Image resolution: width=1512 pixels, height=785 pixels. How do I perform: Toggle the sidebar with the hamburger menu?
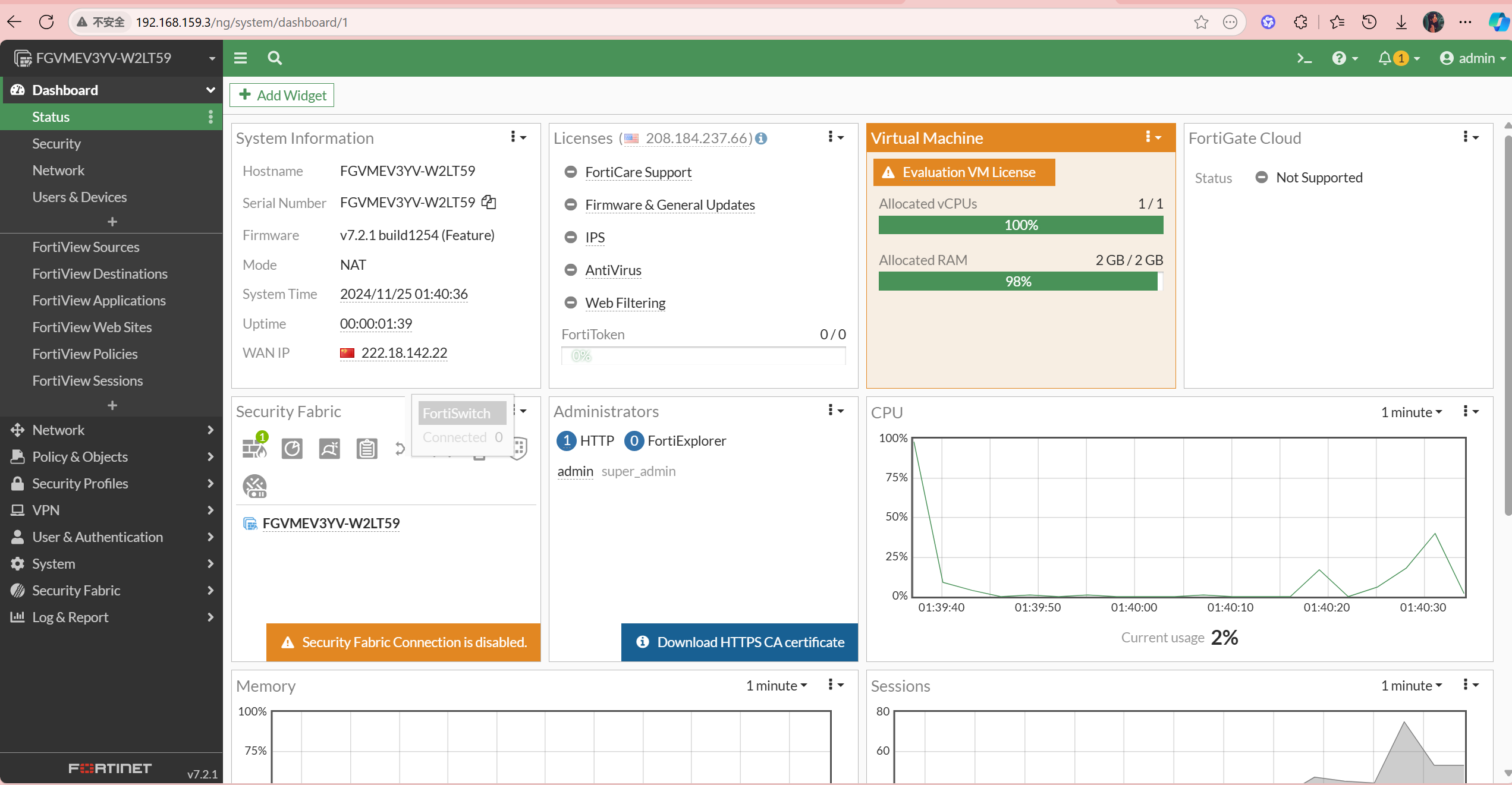click(x=240, y=58)
